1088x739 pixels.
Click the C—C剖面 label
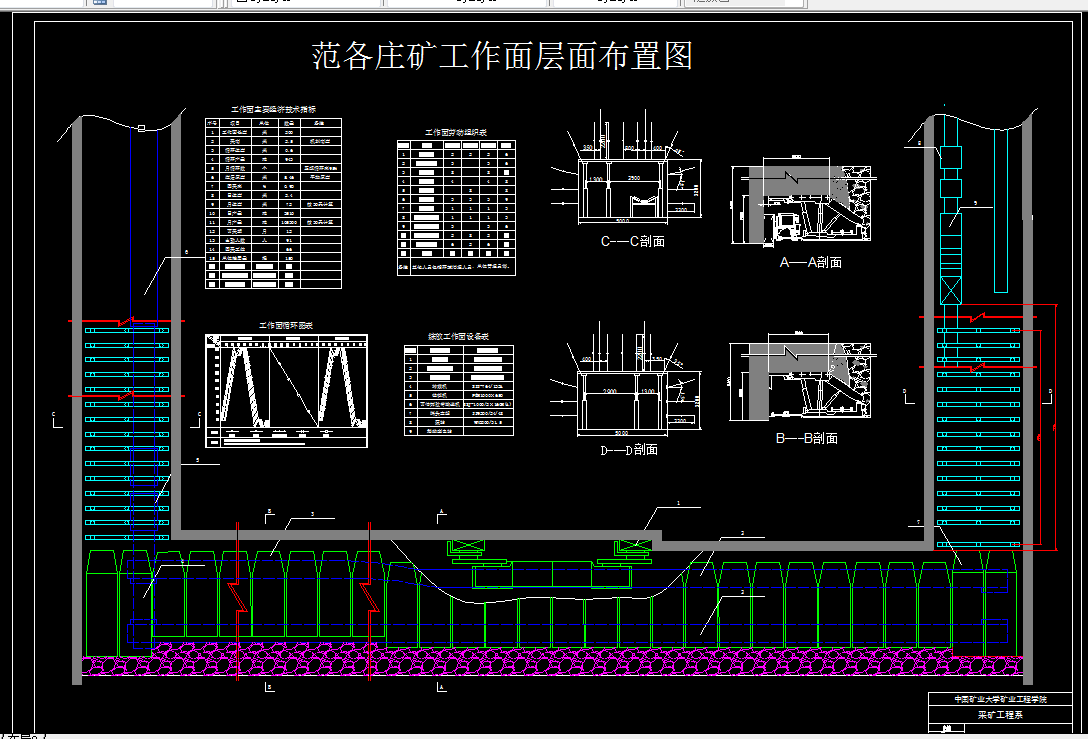(x=632, y=241)
